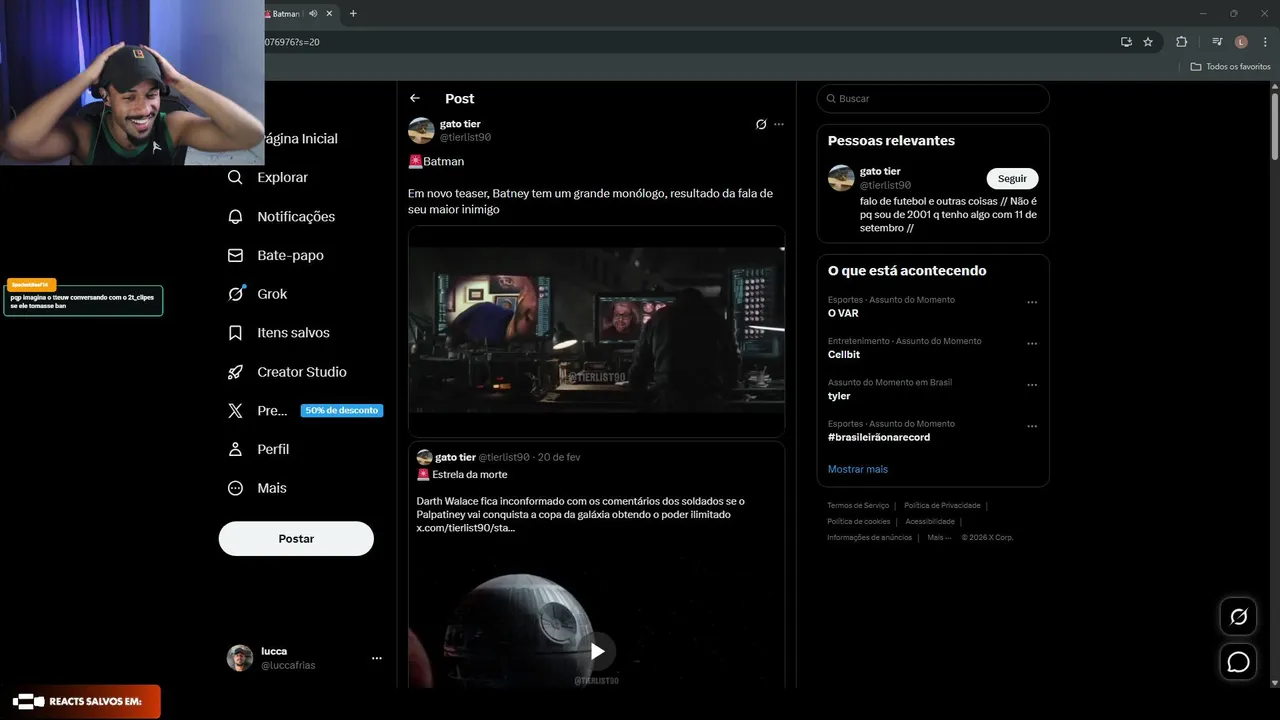Image resolution: width=1280 pixels, height=720 pixels.
Task: Open options for #brasileirãonarecord trend
Action: (1032, 426)
